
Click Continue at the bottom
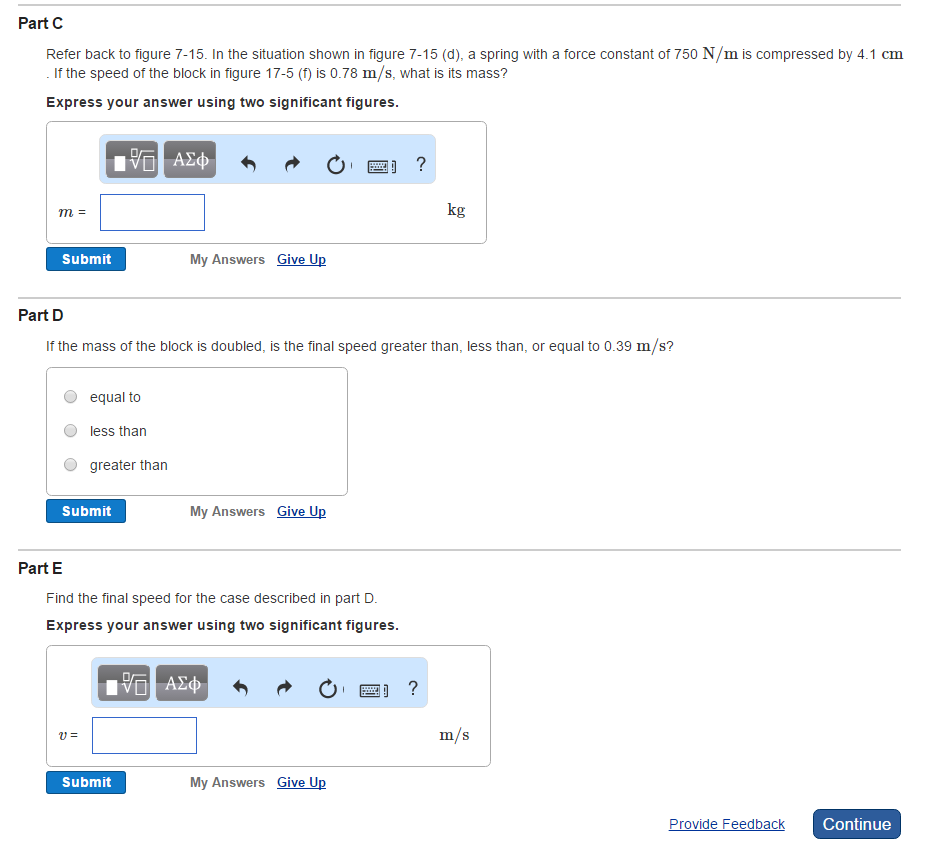click(856, 823)
